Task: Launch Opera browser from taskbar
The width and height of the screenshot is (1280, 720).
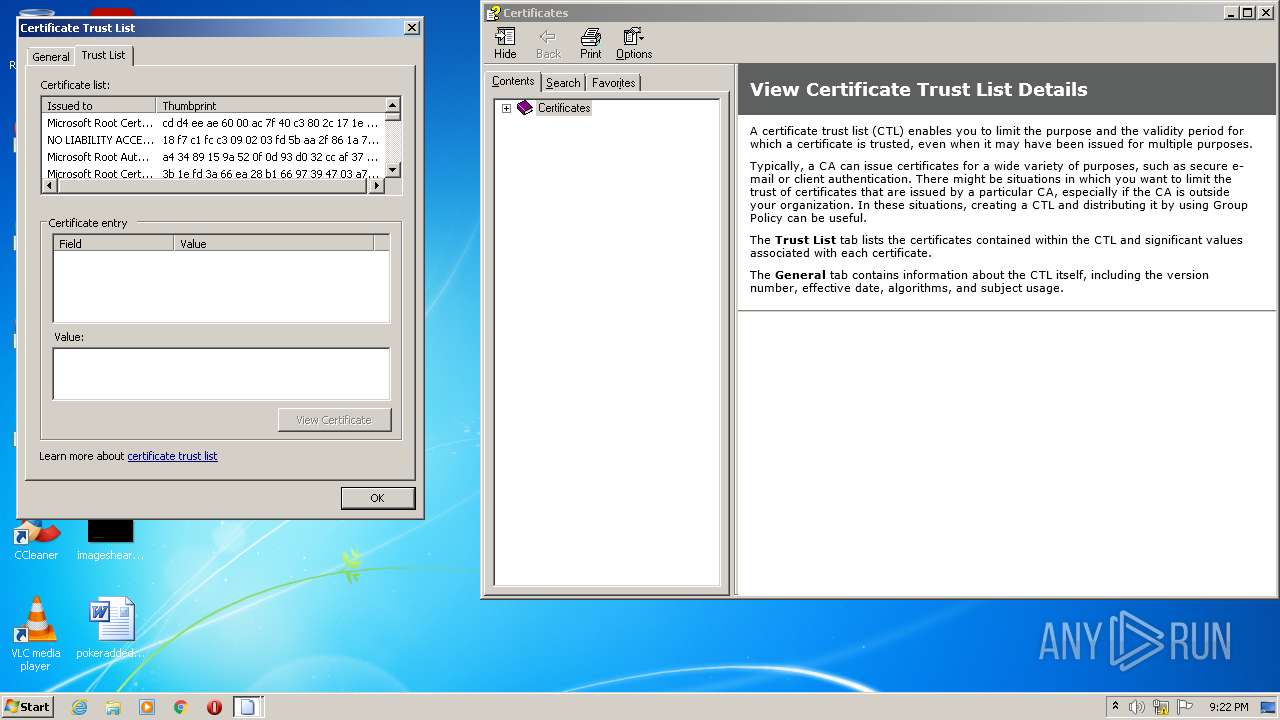Action: [214, 707]
